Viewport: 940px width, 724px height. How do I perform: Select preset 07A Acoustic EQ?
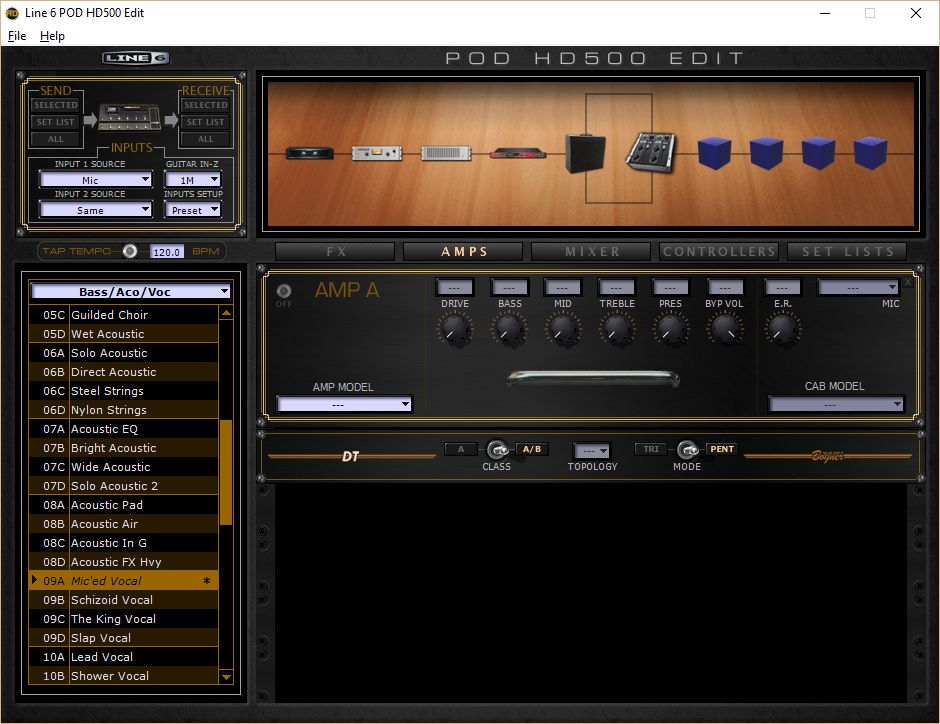[123, 429]
